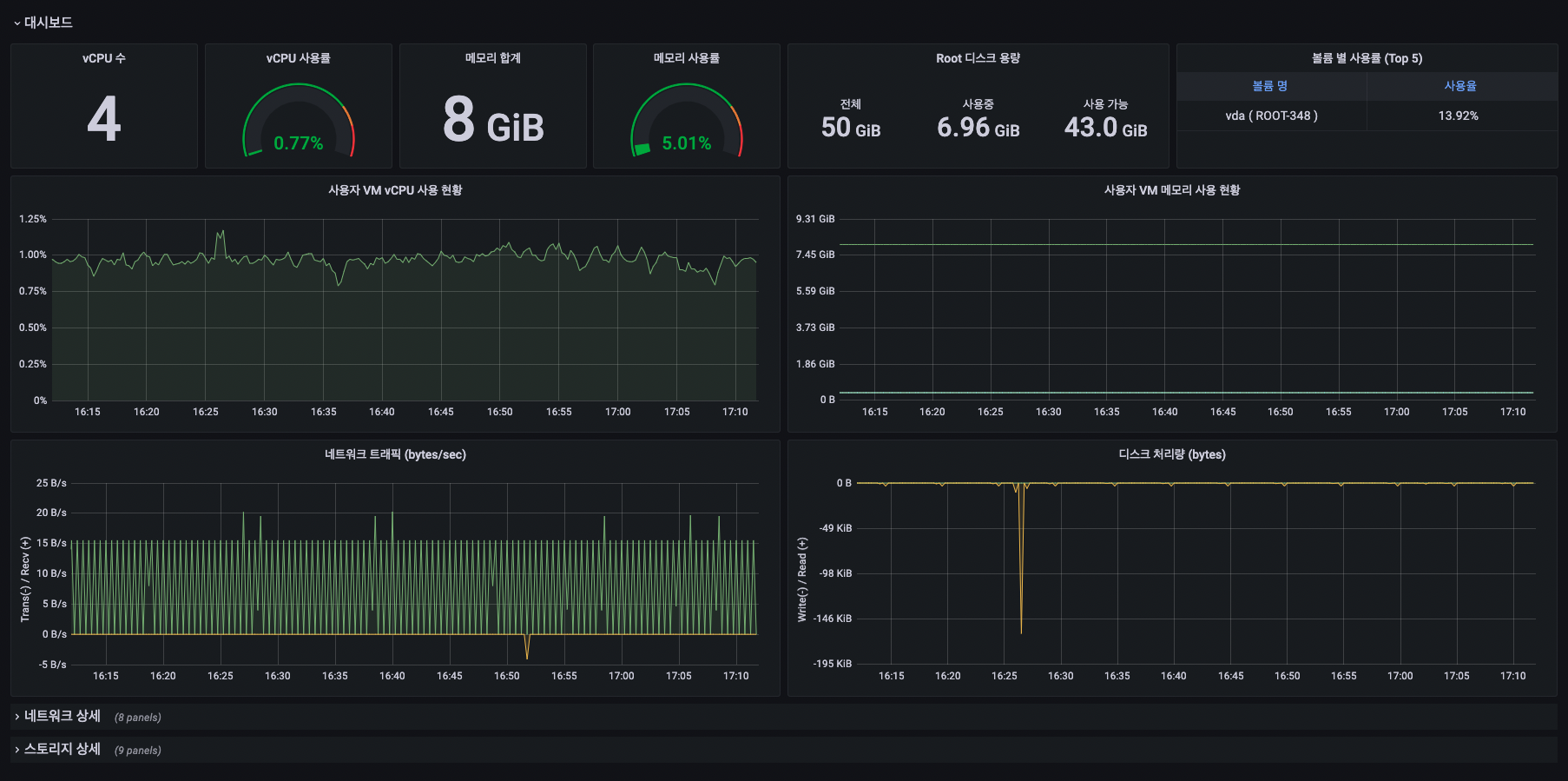Expand the 네트워크 상세 row

pyautogui.click(x=62, y=716)
